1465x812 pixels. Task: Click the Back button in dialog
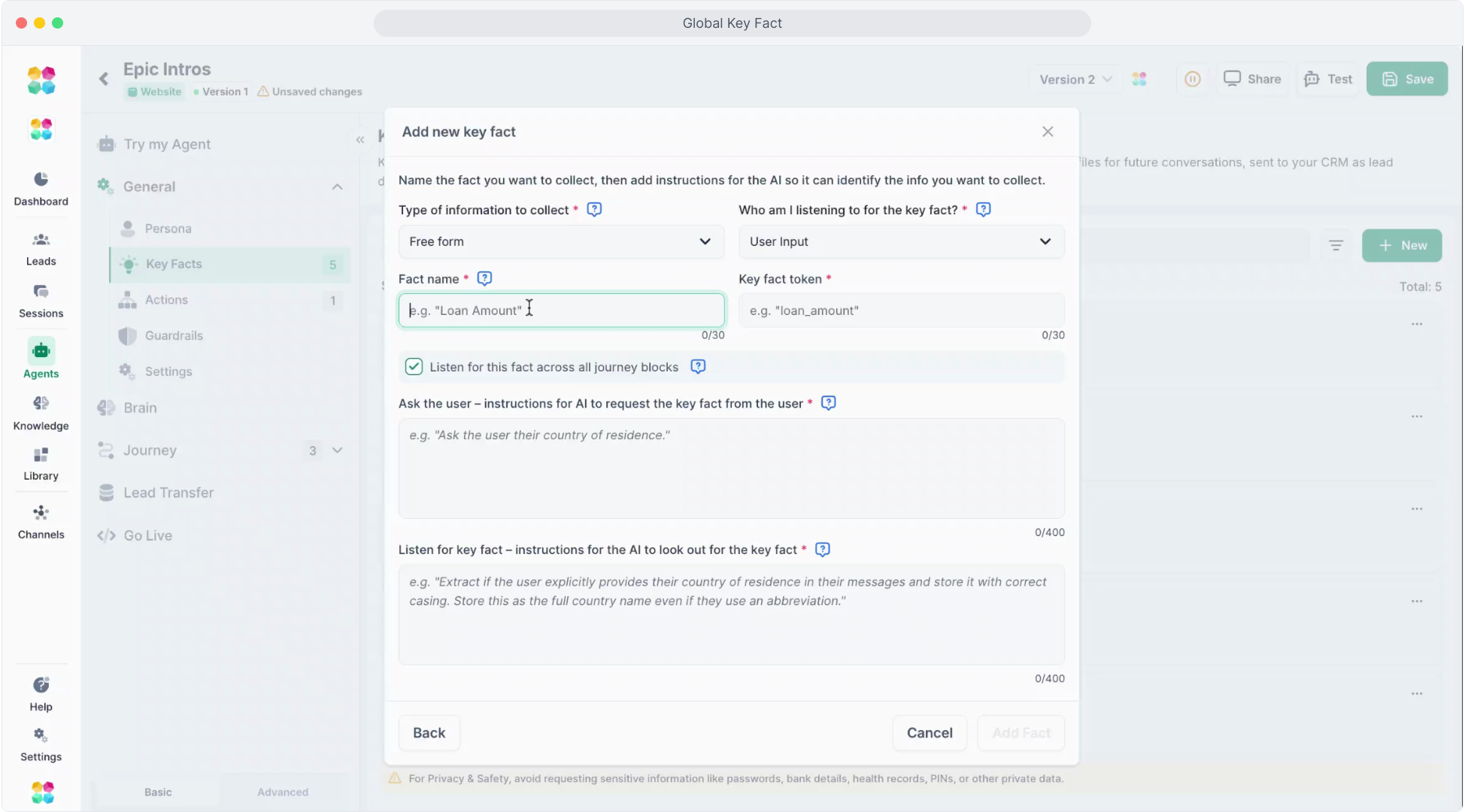(429, 733)
